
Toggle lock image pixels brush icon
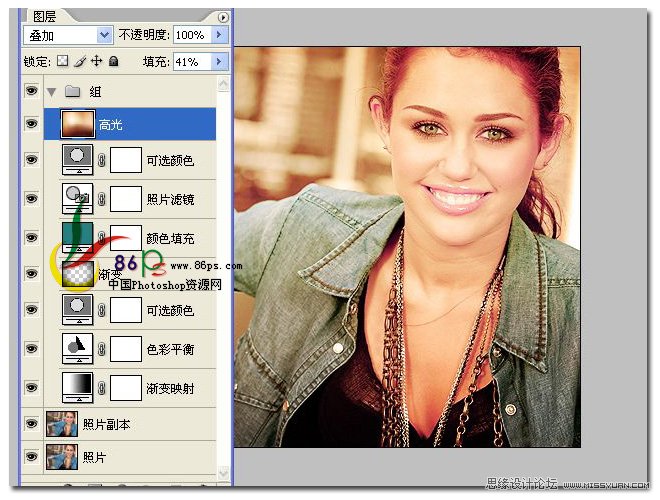80,61
